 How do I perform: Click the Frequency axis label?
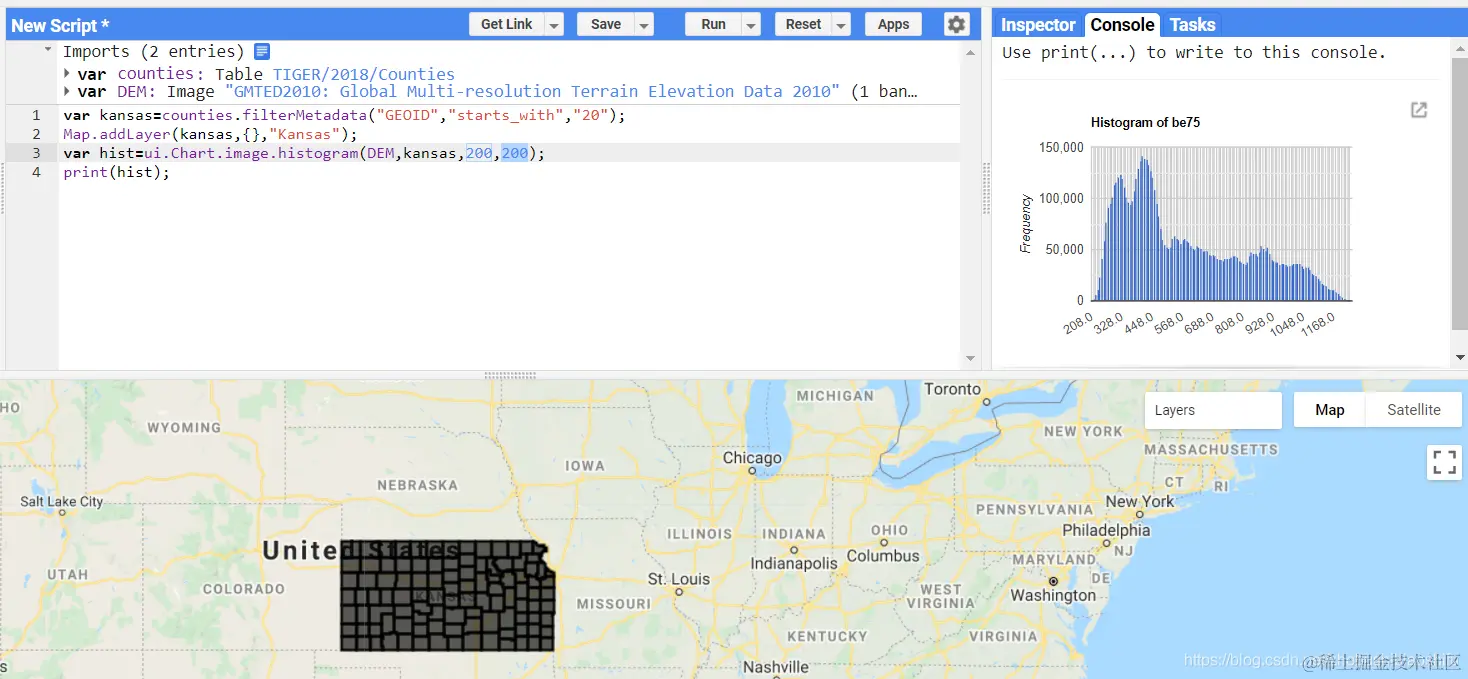(x=1025, y=223)
